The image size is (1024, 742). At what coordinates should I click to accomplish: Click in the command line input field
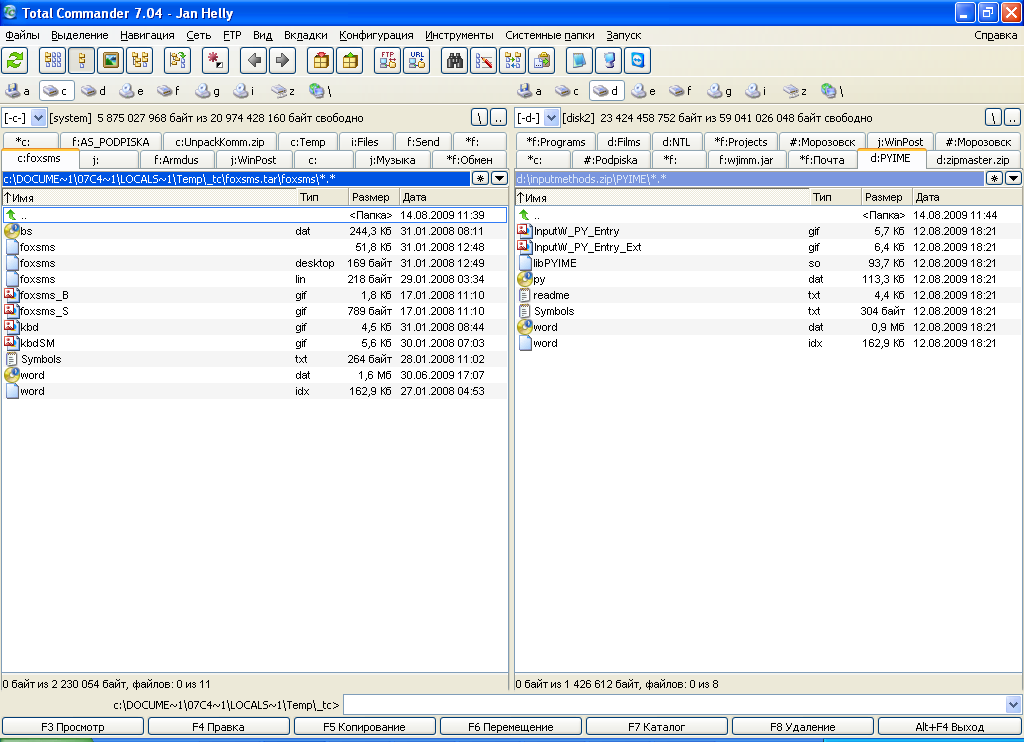(x=675, y=705)
